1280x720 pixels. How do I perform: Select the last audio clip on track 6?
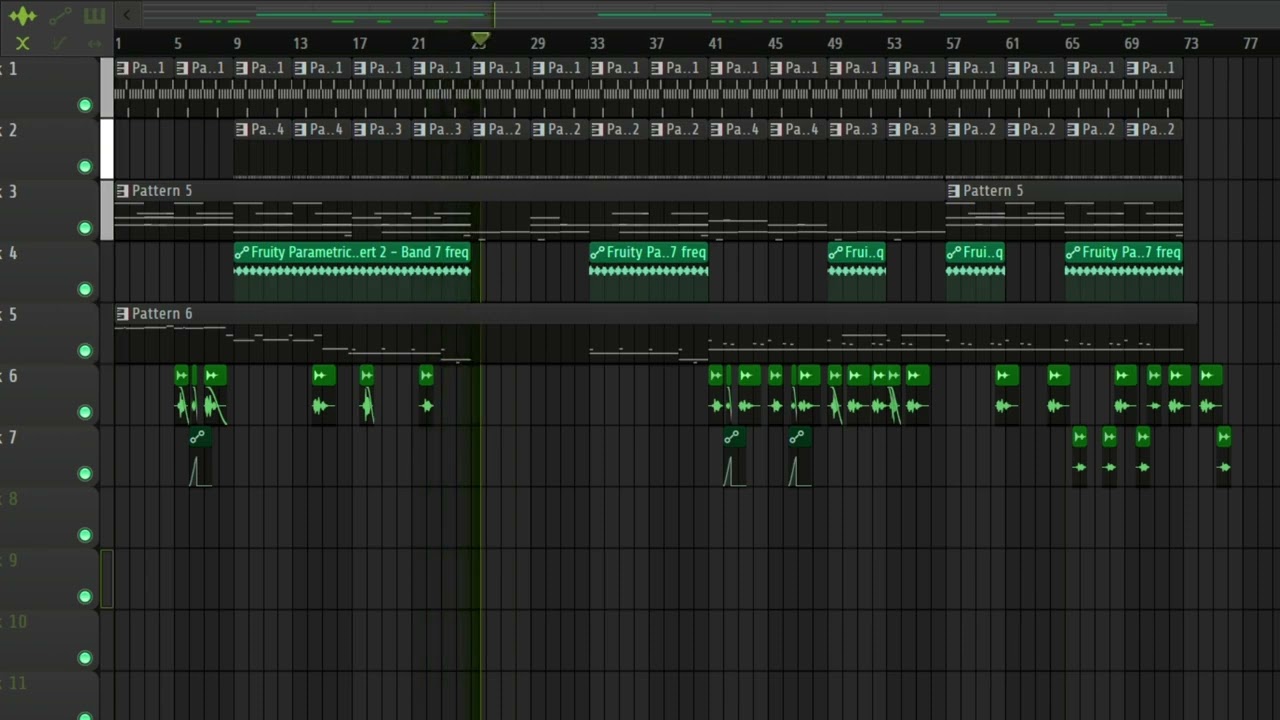(1210, 395)
